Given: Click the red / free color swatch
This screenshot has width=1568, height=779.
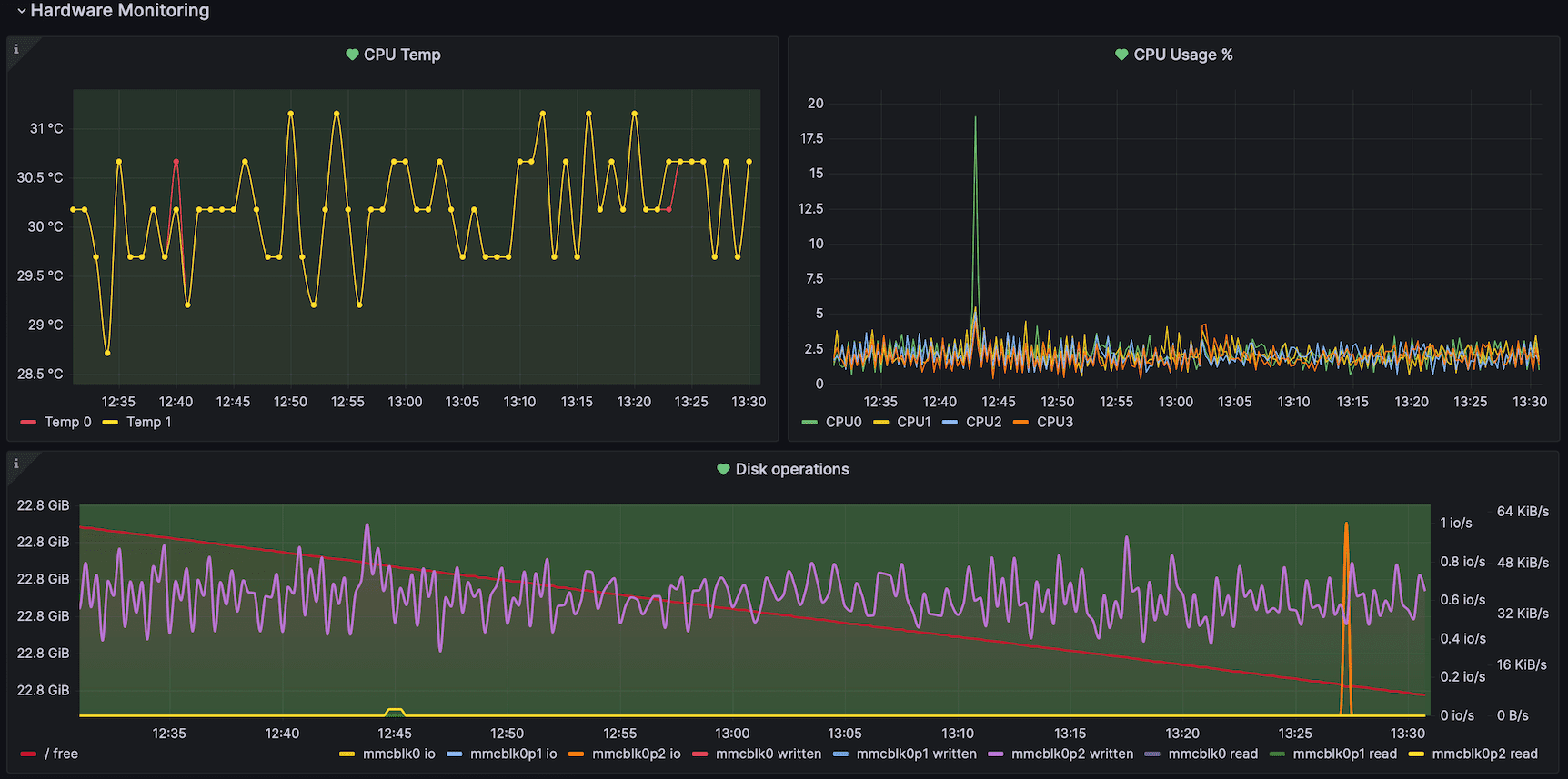Looking at the screenshot, I should [x=28, y=754].
